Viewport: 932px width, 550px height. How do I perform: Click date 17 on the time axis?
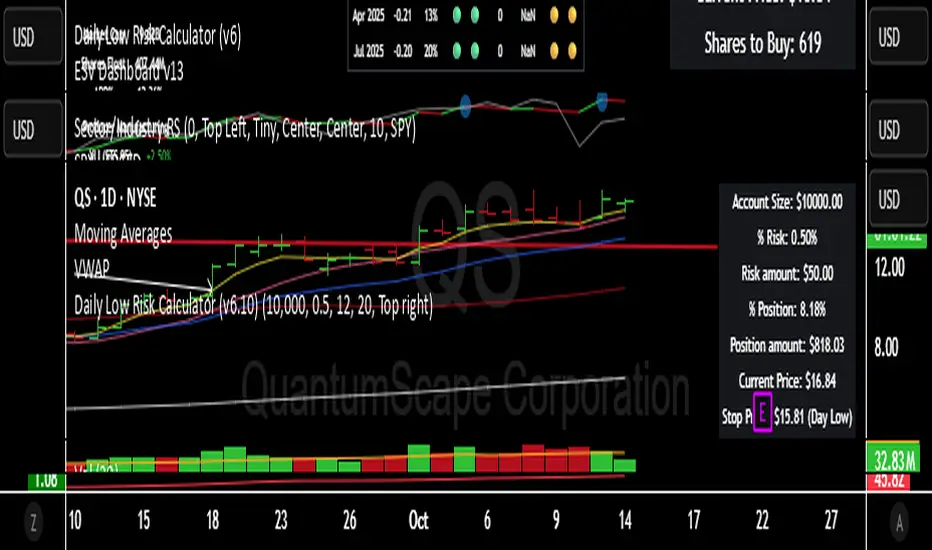[x=694, y=521]
